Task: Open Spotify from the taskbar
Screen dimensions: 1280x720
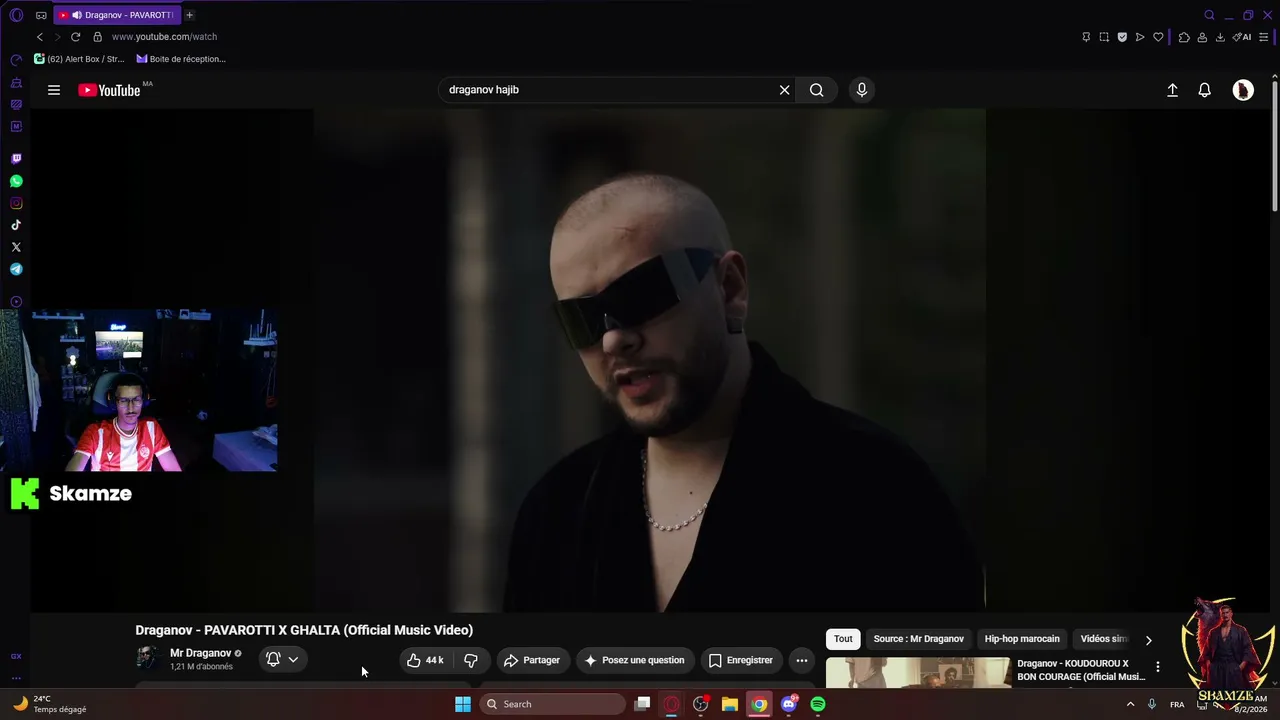Action: [818, 704]
